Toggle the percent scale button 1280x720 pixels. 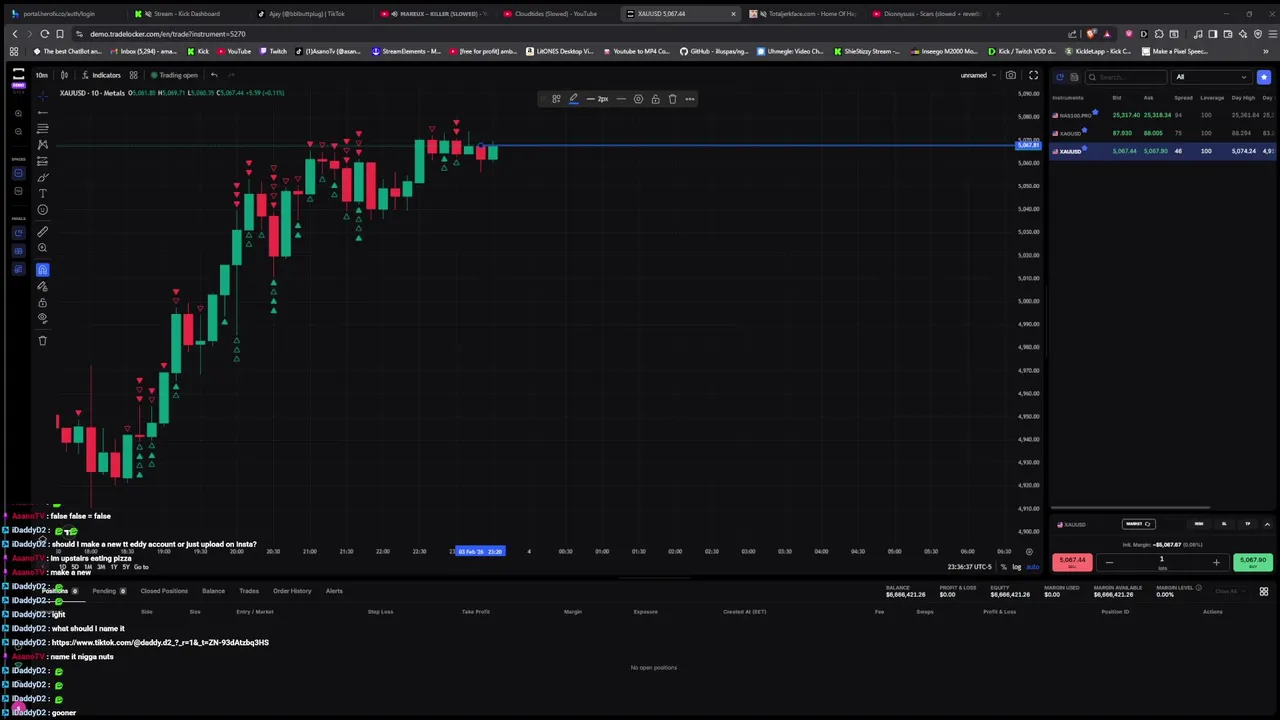[x=1003, y=567]
